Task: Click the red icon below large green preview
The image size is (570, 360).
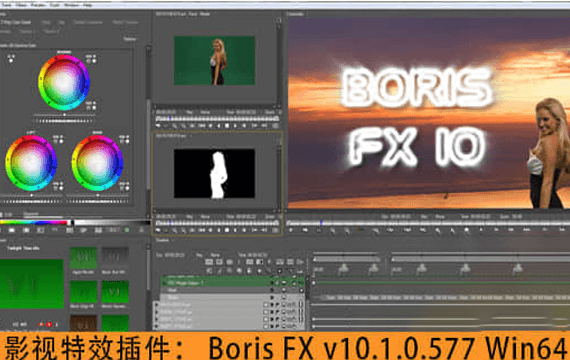Action: [49, 324]
